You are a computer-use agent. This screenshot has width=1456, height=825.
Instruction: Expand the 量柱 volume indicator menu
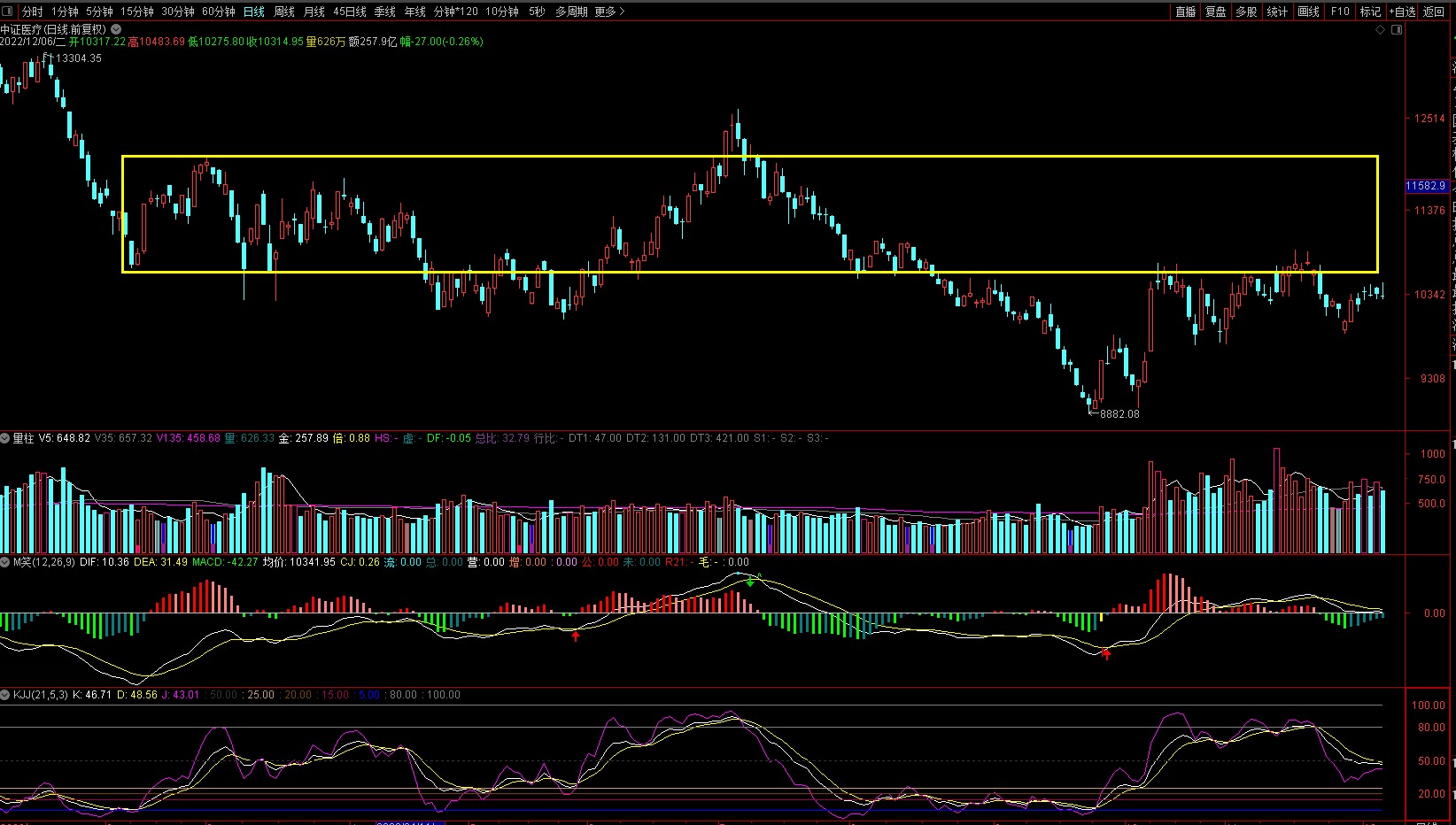pyautogui.click(x=5, y=438)
